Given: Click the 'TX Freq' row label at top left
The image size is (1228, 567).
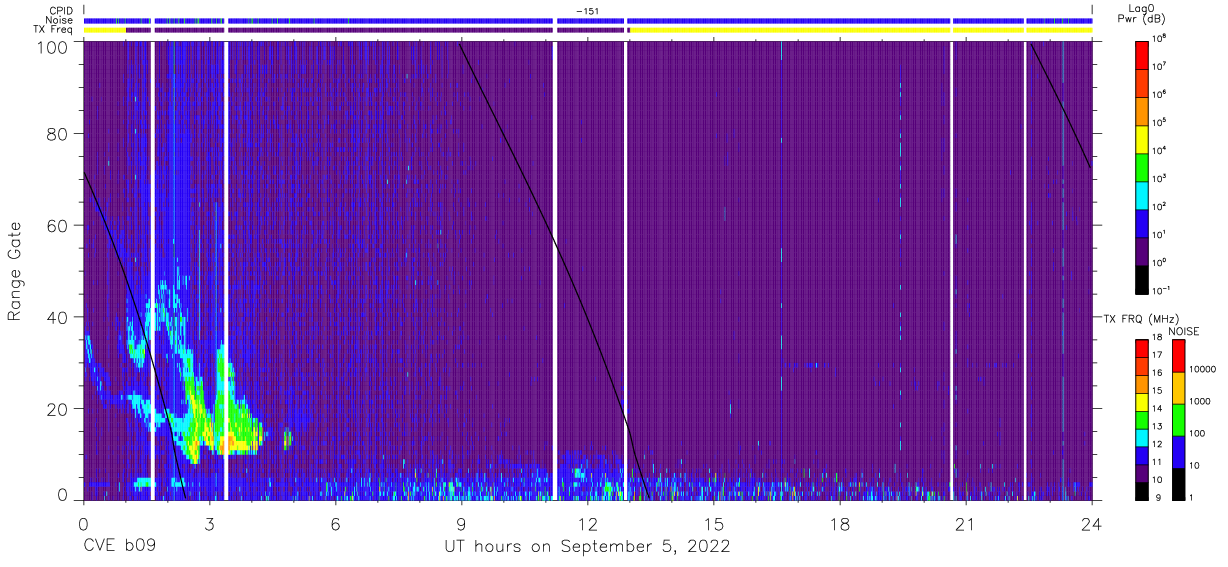Looking at the screenshot, I should coord(54,30).
